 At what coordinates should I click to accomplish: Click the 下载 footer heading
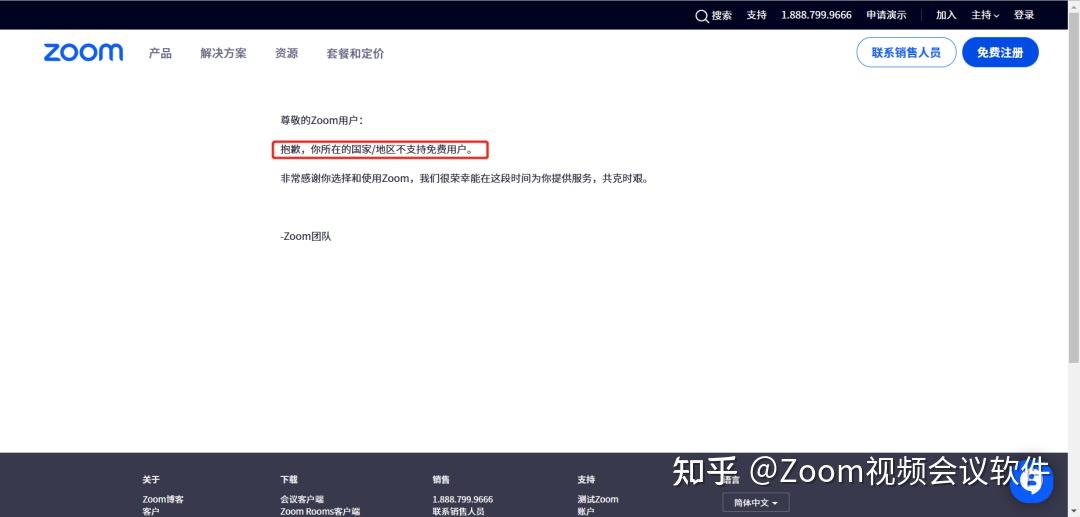[289, 479]
